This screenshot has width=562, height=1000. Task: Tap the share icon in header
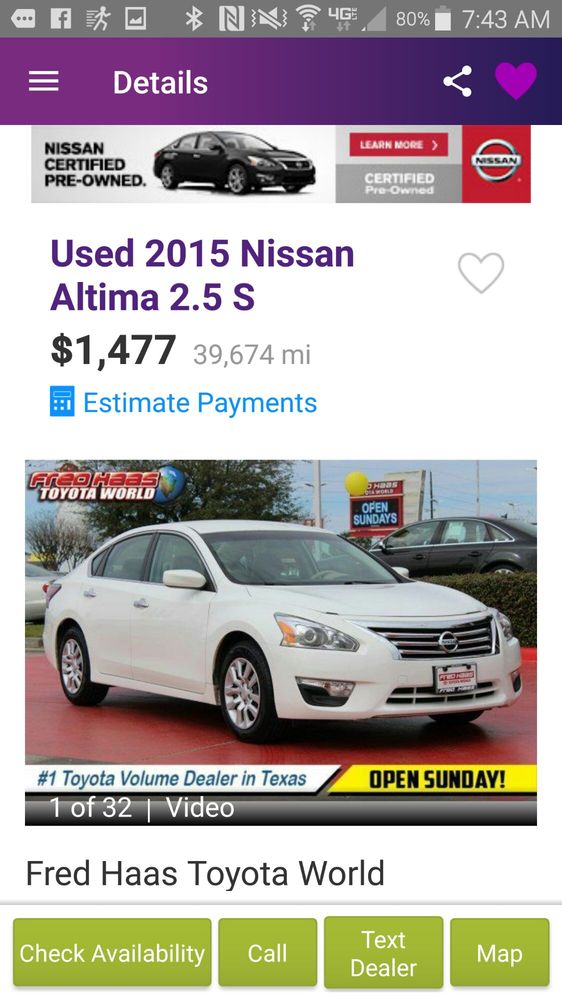pos(457,82)
